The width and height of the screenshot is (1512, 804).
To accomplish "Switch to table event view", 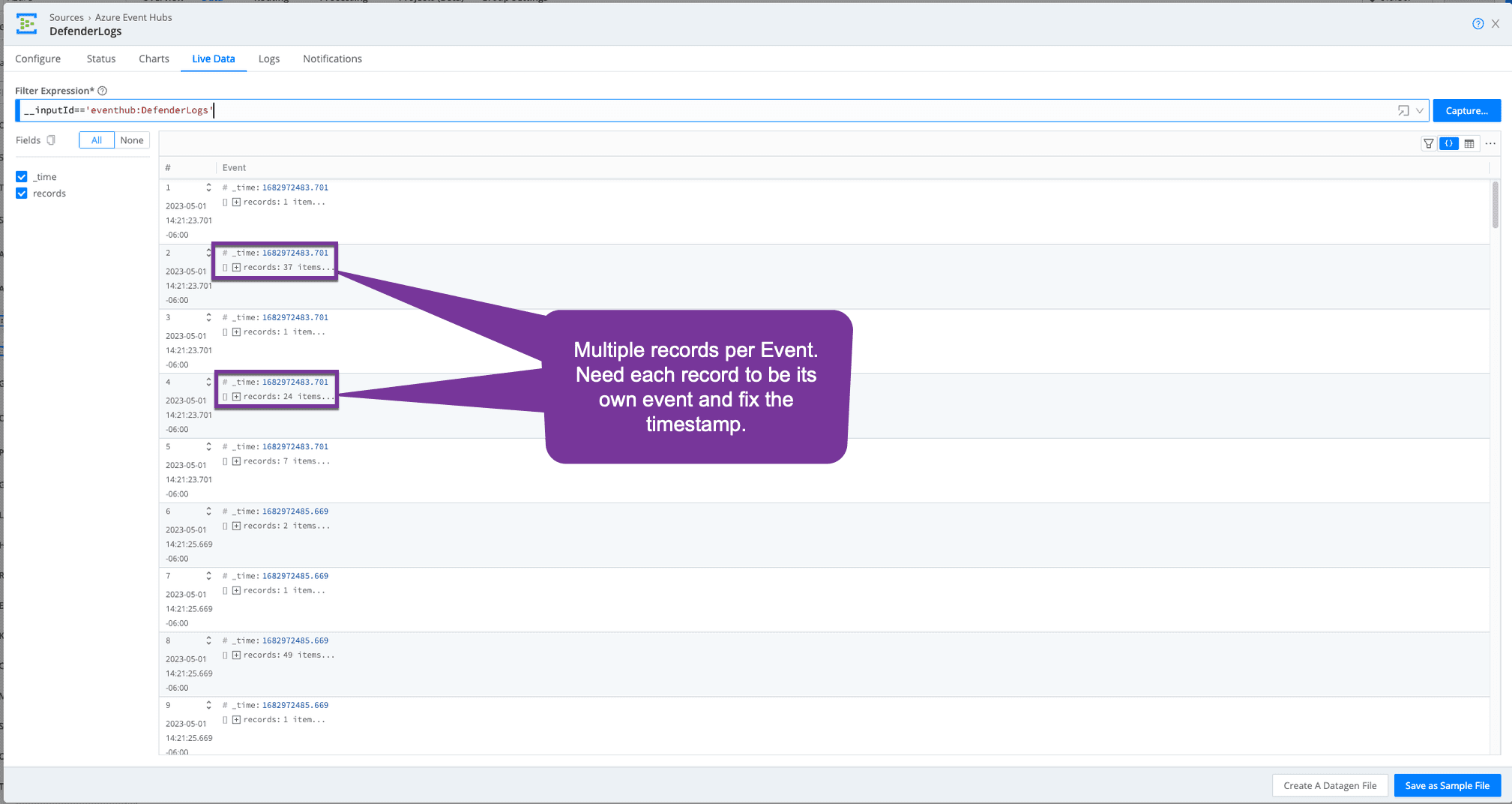I will click(1469, 143).
